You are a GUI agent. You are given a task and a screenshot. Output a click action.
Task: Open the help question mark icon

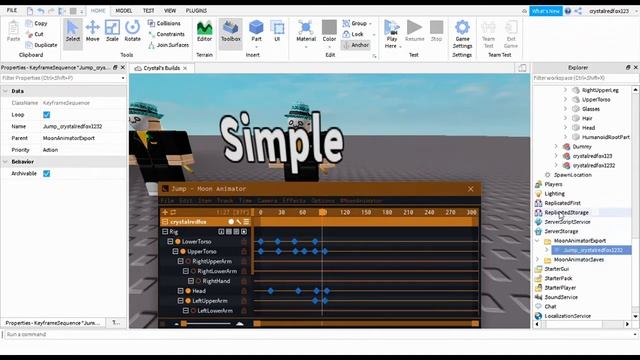pos(568,11)
